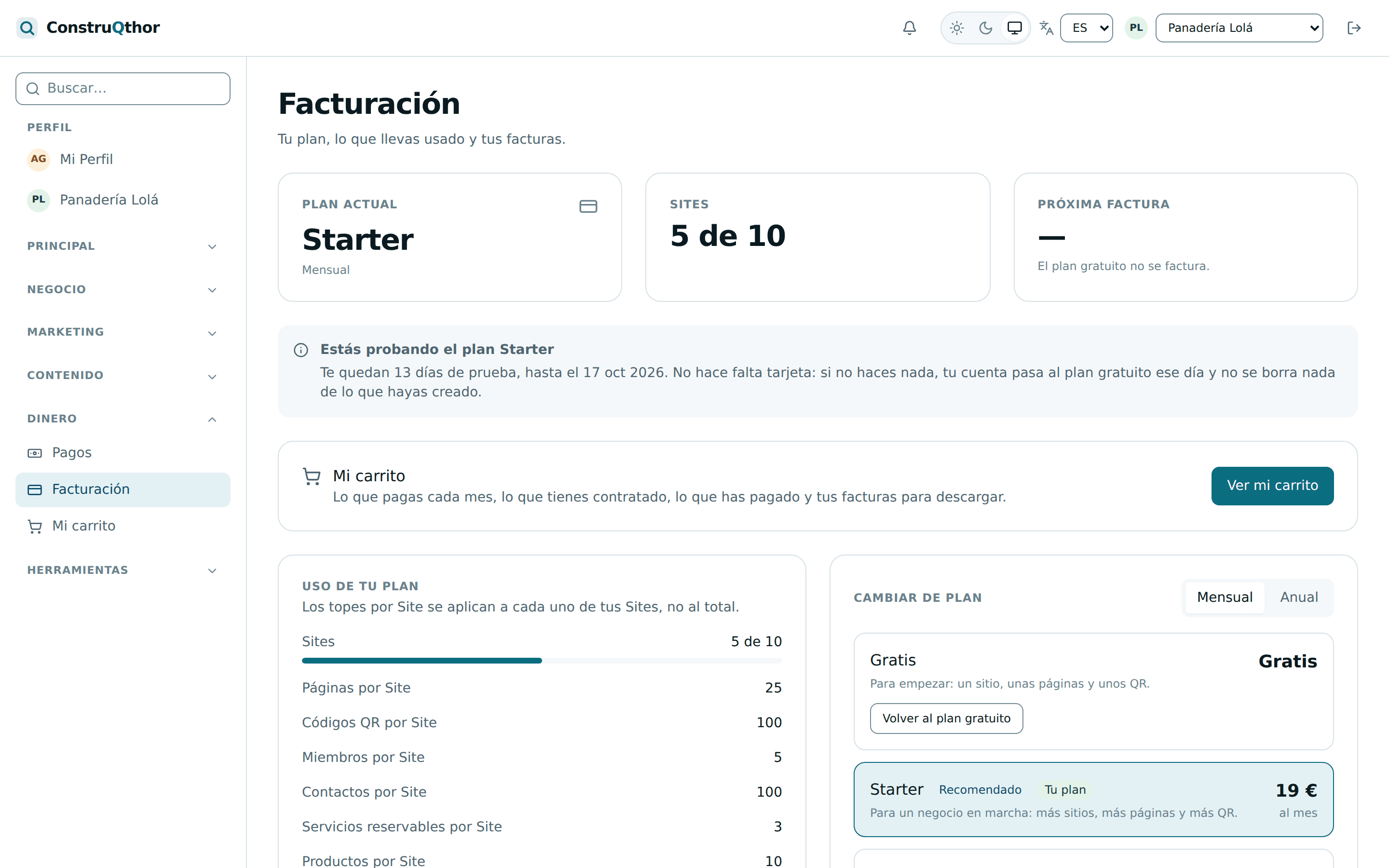The height and width of the screenshot is (868, 1389).
Task: Click Ver mi carrito button
Action: [x=1272, y=486]
